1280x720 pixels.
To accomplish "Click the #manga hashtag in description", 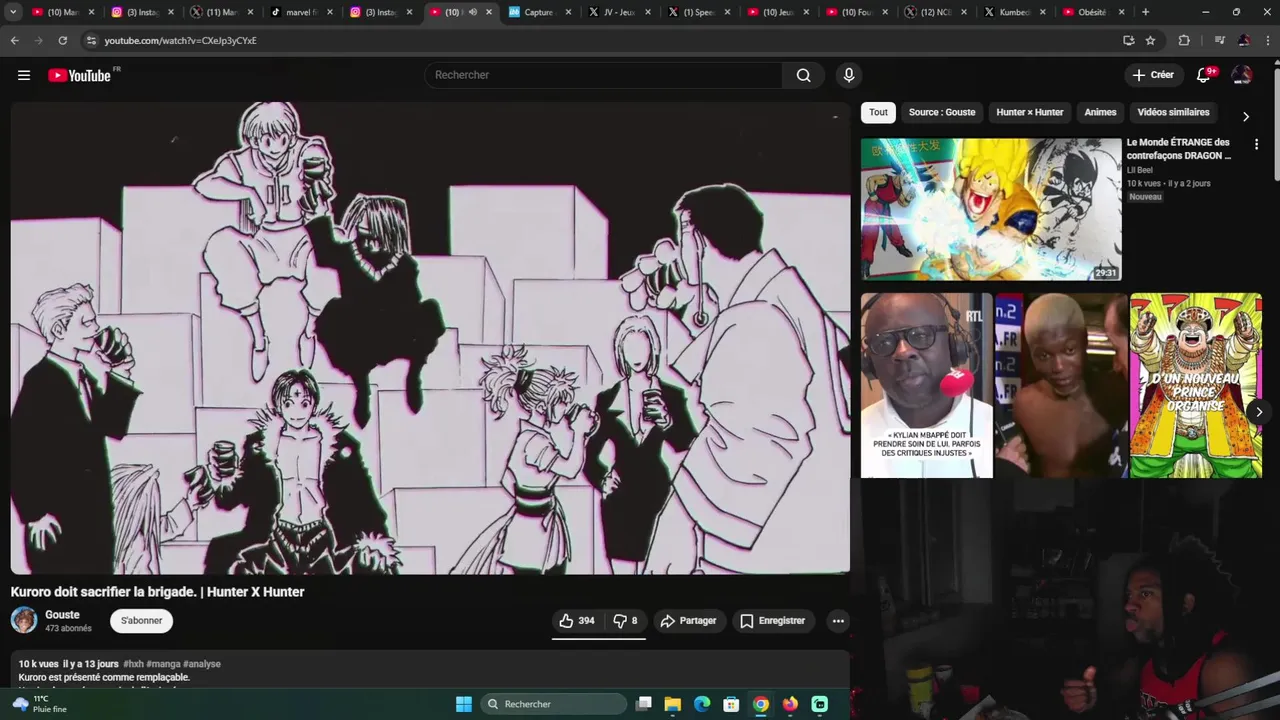I will coord(163,664).
